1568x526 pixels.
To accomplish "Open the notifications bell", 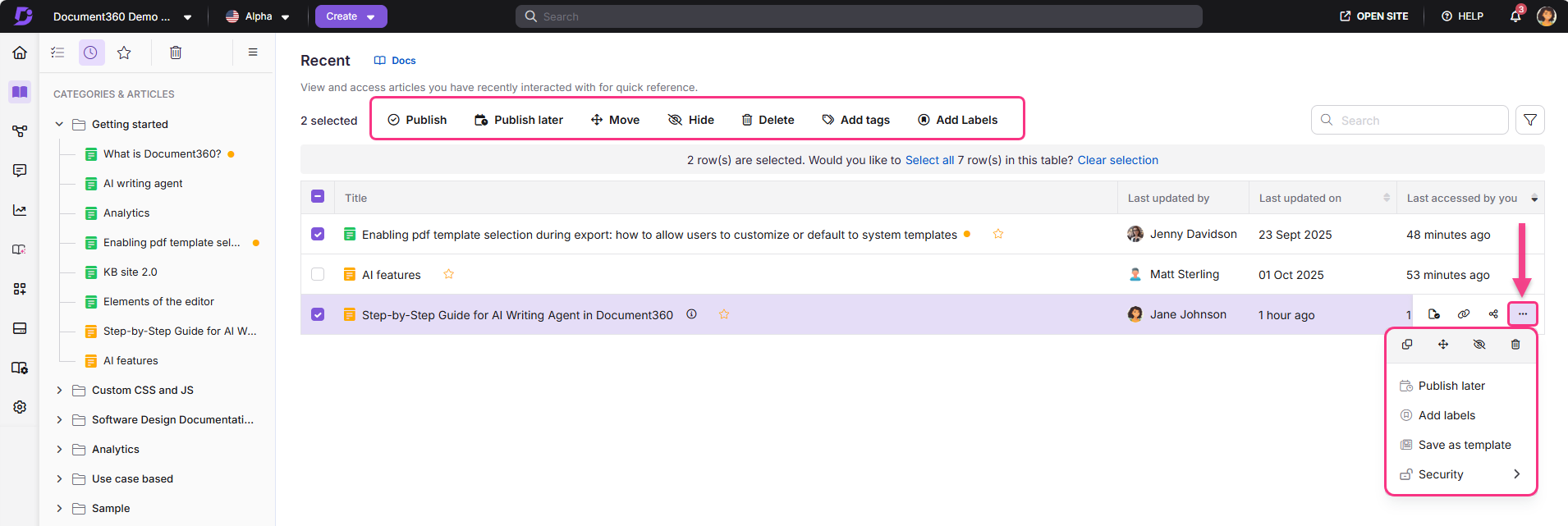I will point(1515,16).
